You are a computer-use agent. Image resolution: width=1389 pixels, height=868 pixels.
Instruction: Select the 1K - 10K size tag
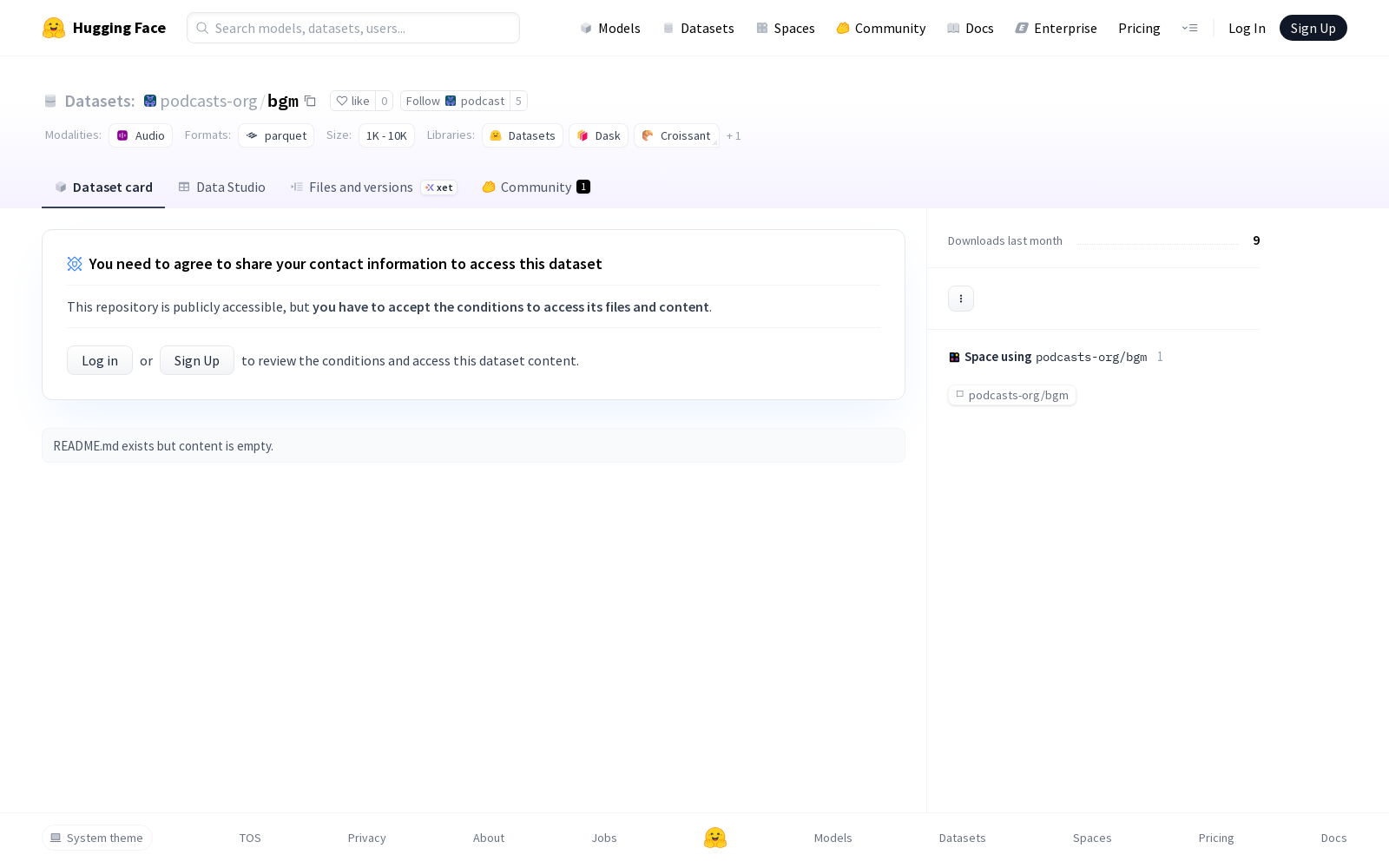tap(386, 135)
